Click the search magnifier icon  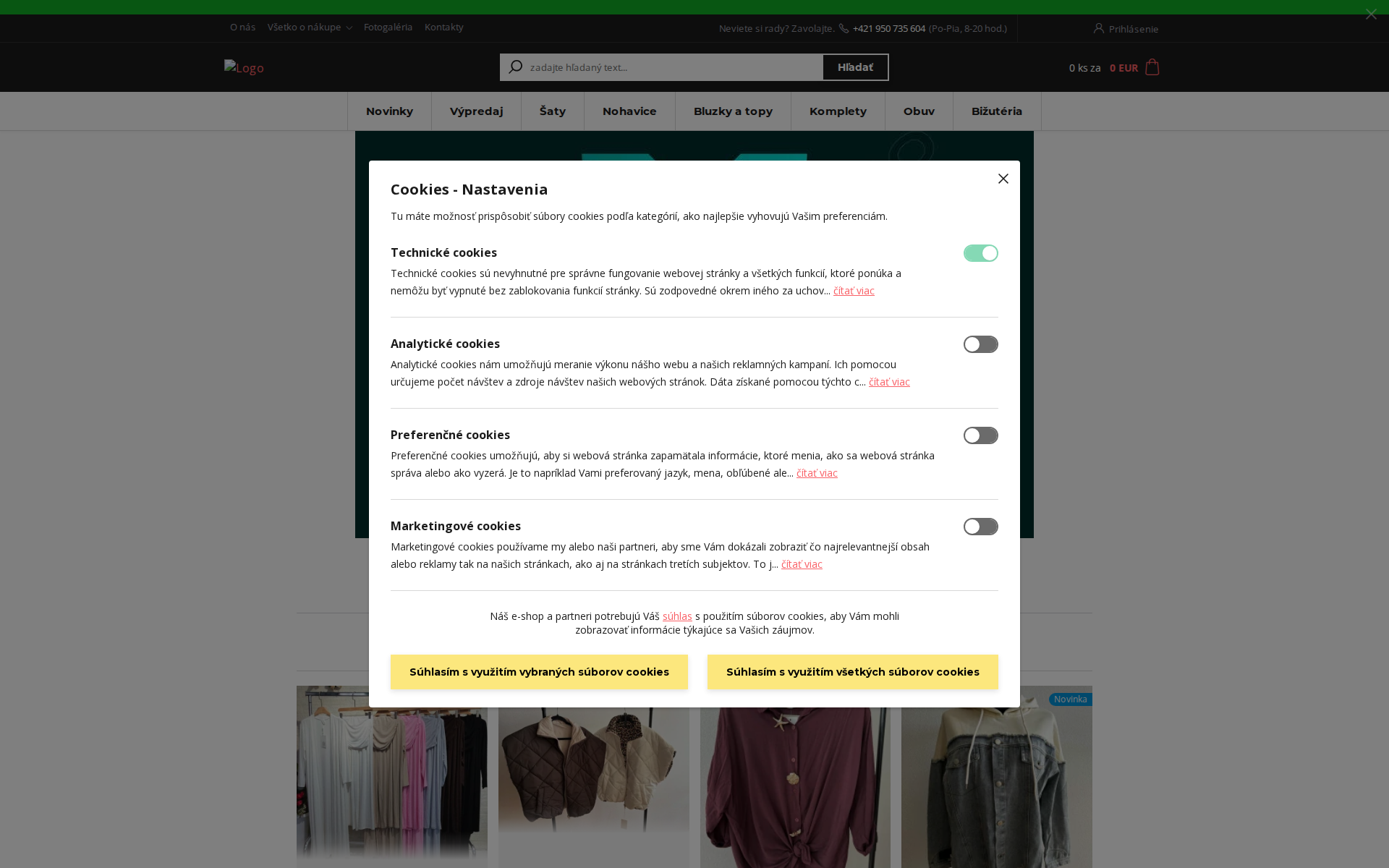(x=516, y=67)
